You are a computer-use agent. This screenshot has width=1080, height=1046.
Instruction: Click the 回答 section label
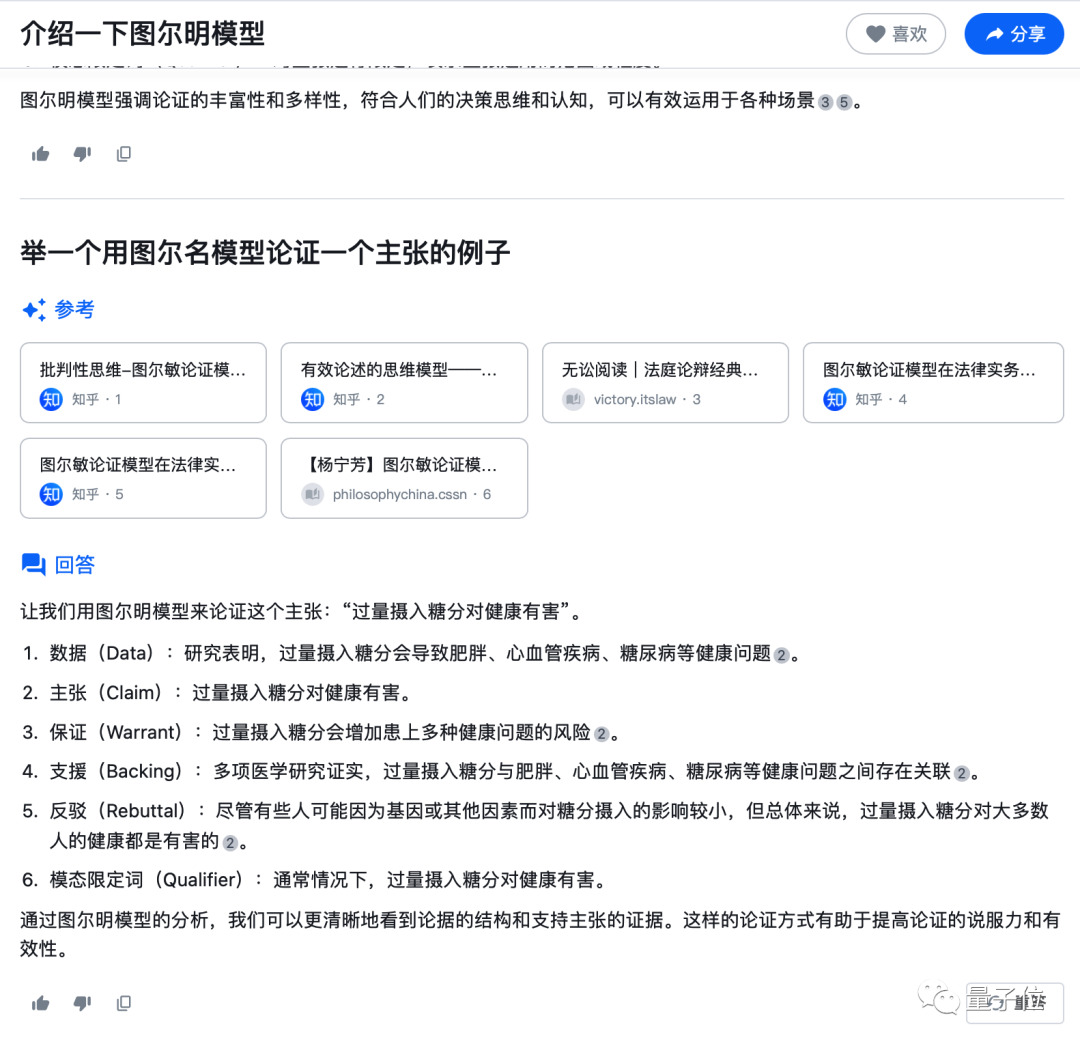74,565
